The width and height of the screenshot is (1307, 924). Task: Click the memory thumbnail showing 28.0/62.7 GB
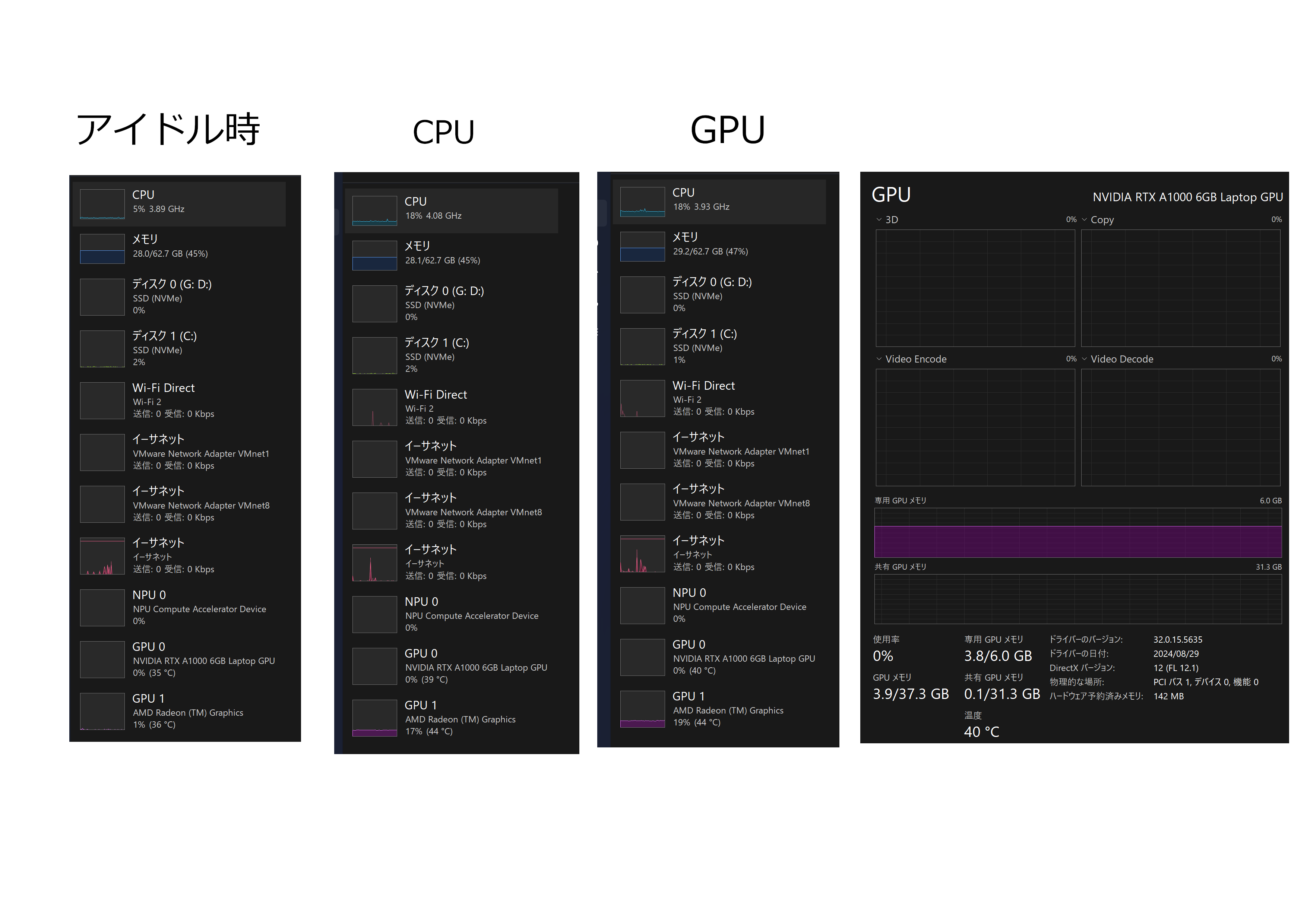pos(102,249)
